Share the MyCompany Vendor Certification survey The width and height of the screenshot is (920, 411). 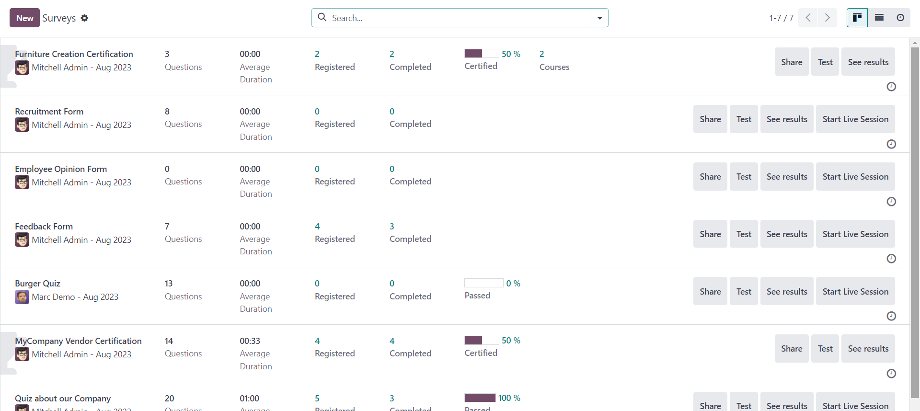tap(792, 348)
